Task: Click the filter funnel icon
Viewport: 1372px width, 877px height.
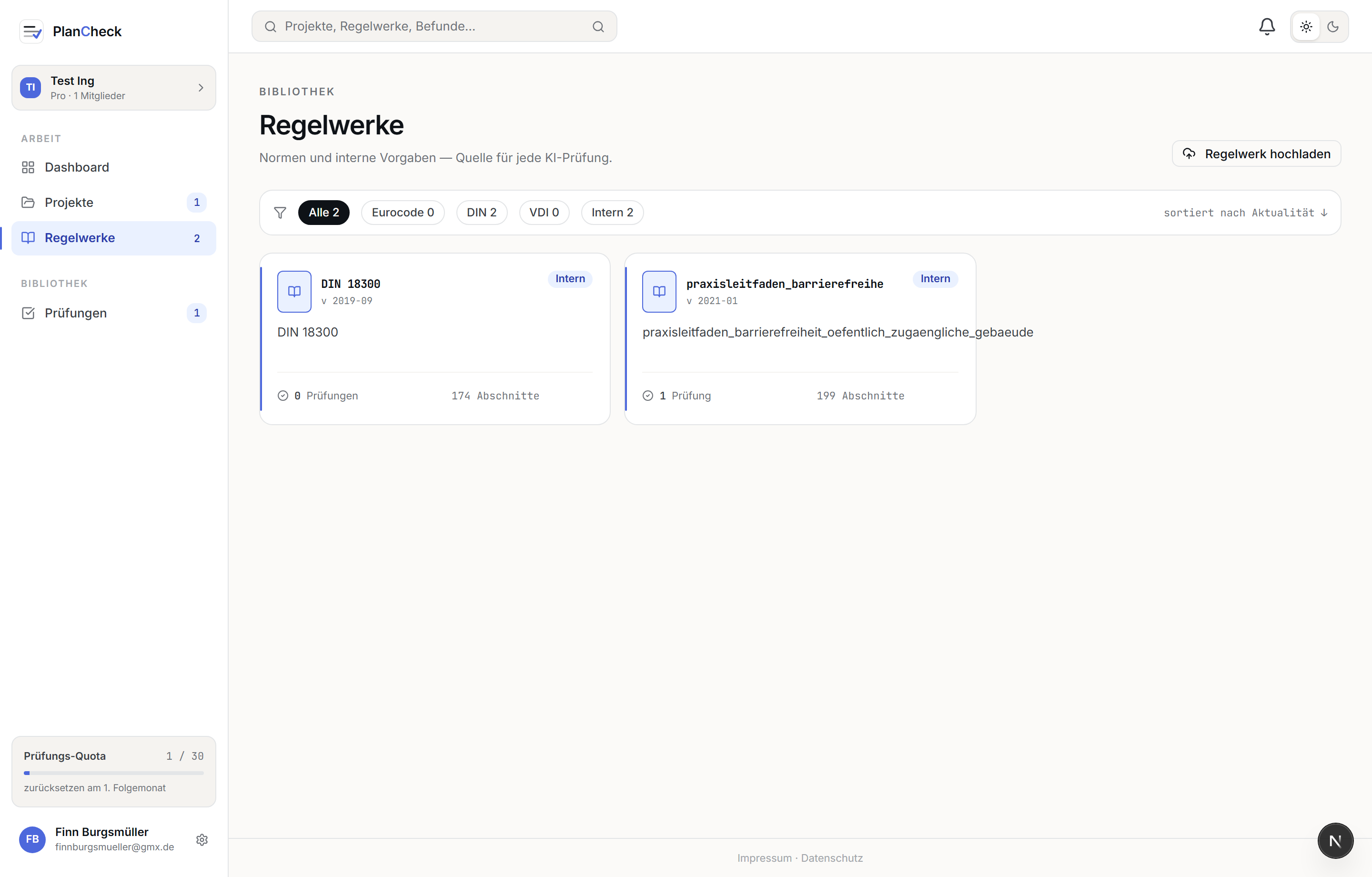Action: coord(280,213)
